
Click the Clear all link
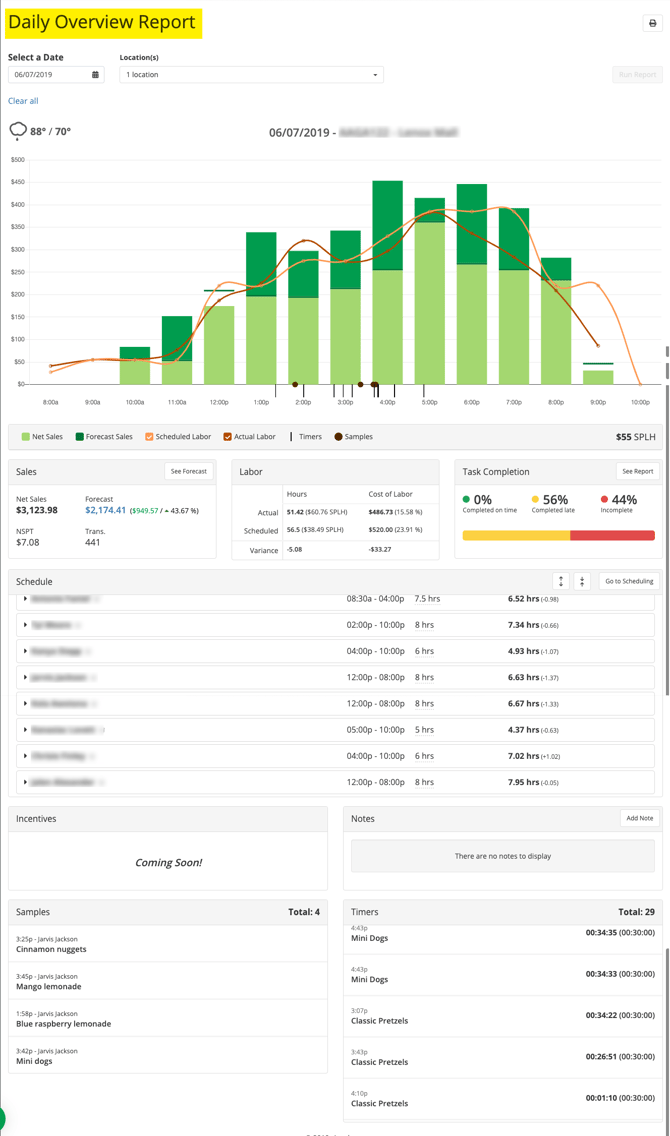click(x=23, y=101)
